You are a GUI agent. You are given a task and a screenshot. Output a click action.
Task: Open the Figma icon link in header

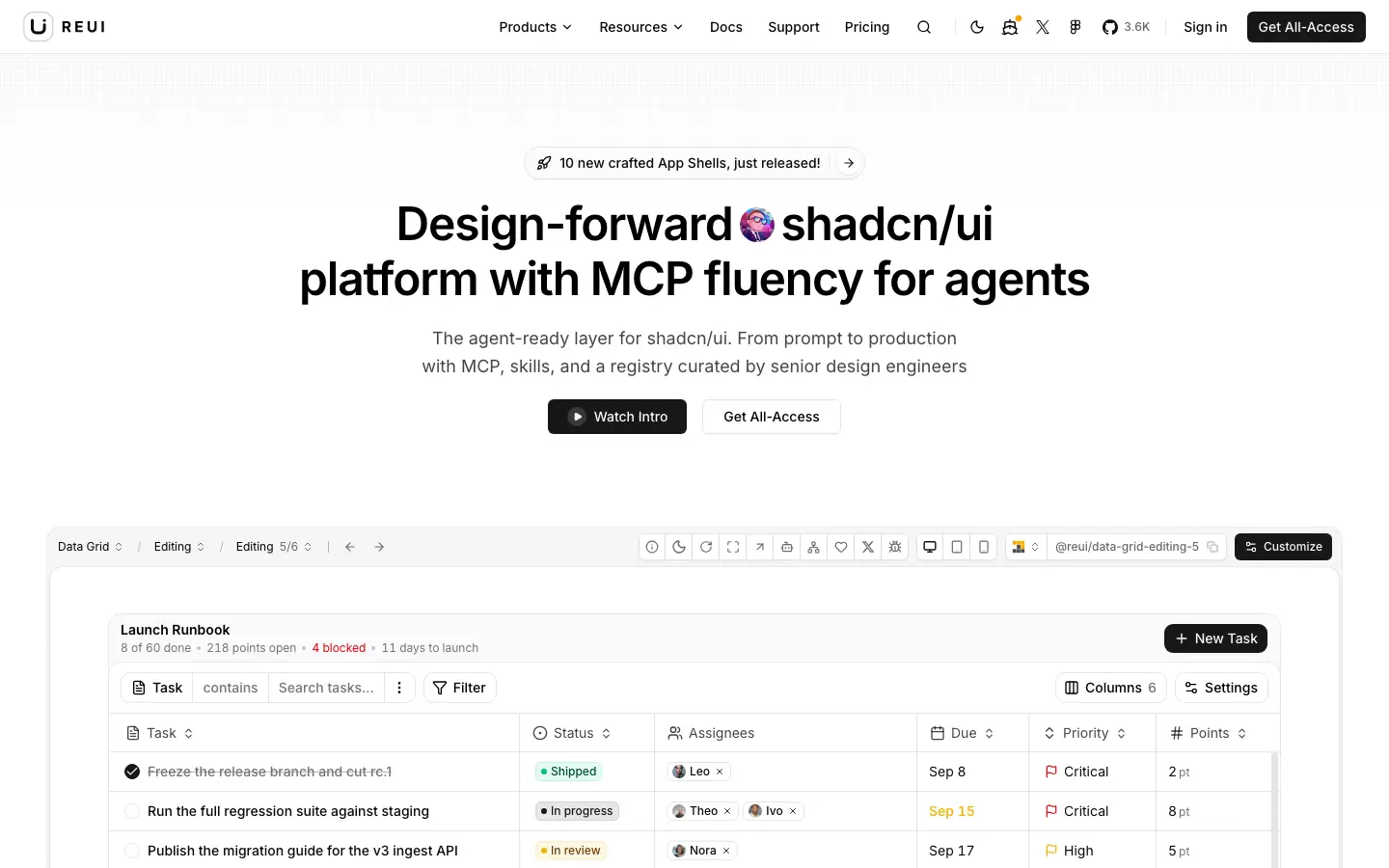pos(1076,27)
